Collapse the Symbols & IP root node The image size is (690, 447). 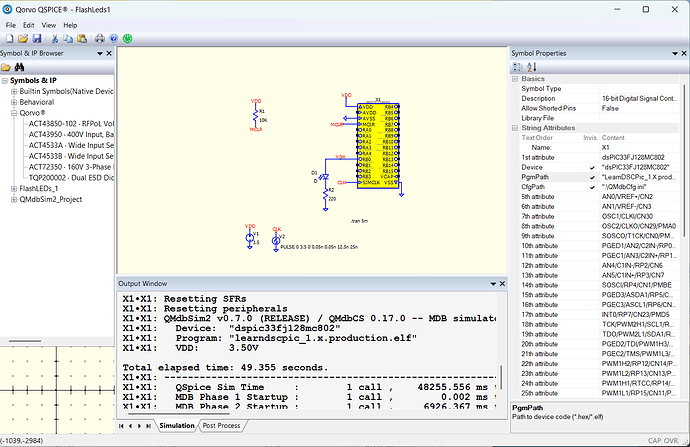[x=5, y=81]
